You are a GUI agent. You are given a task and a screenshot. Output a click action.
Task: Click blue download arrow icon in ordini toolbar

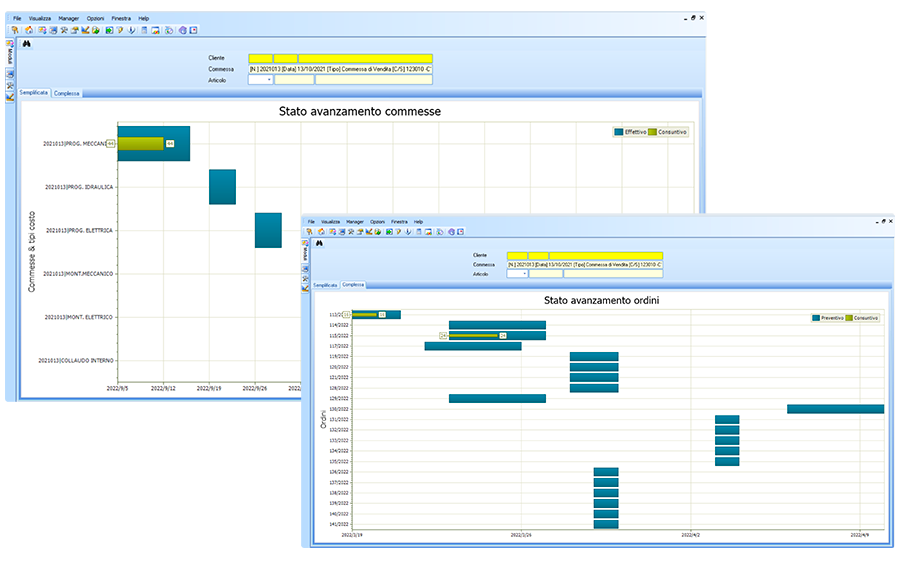pyautogui.click(x=408, y=231)
